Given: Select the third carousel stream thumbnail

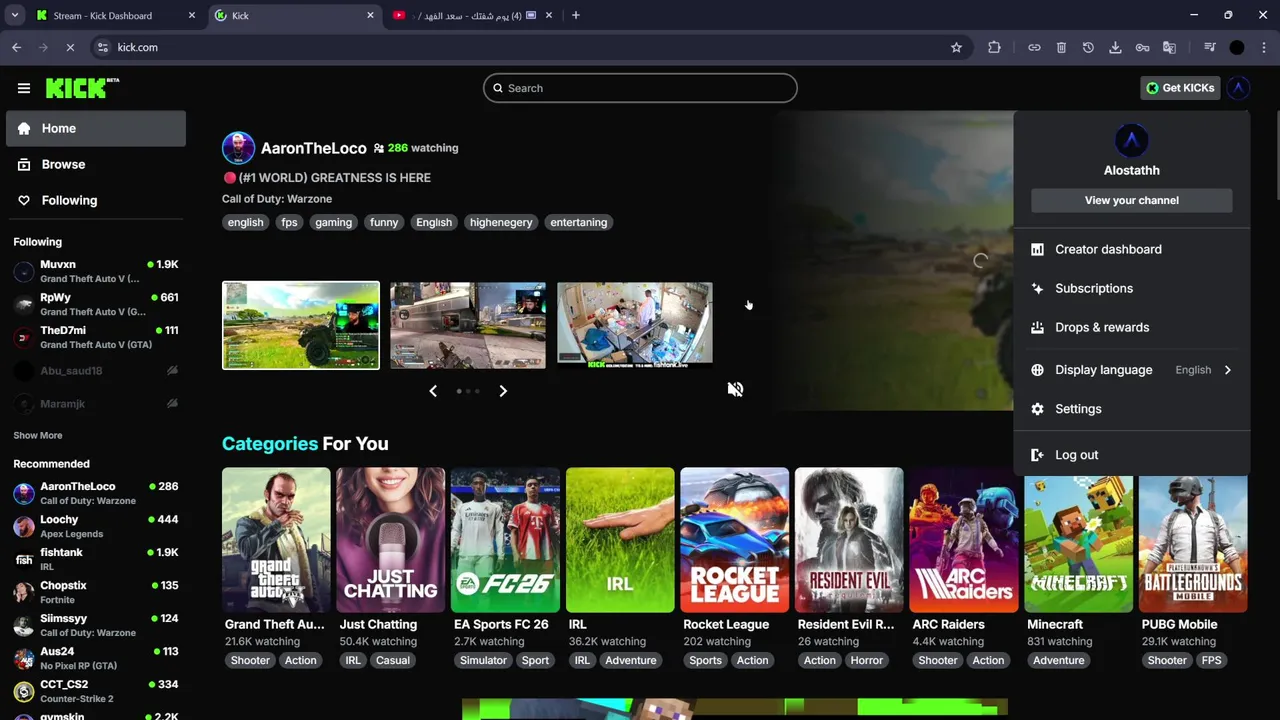Looking at the screenshot, I should pos(635,325).
